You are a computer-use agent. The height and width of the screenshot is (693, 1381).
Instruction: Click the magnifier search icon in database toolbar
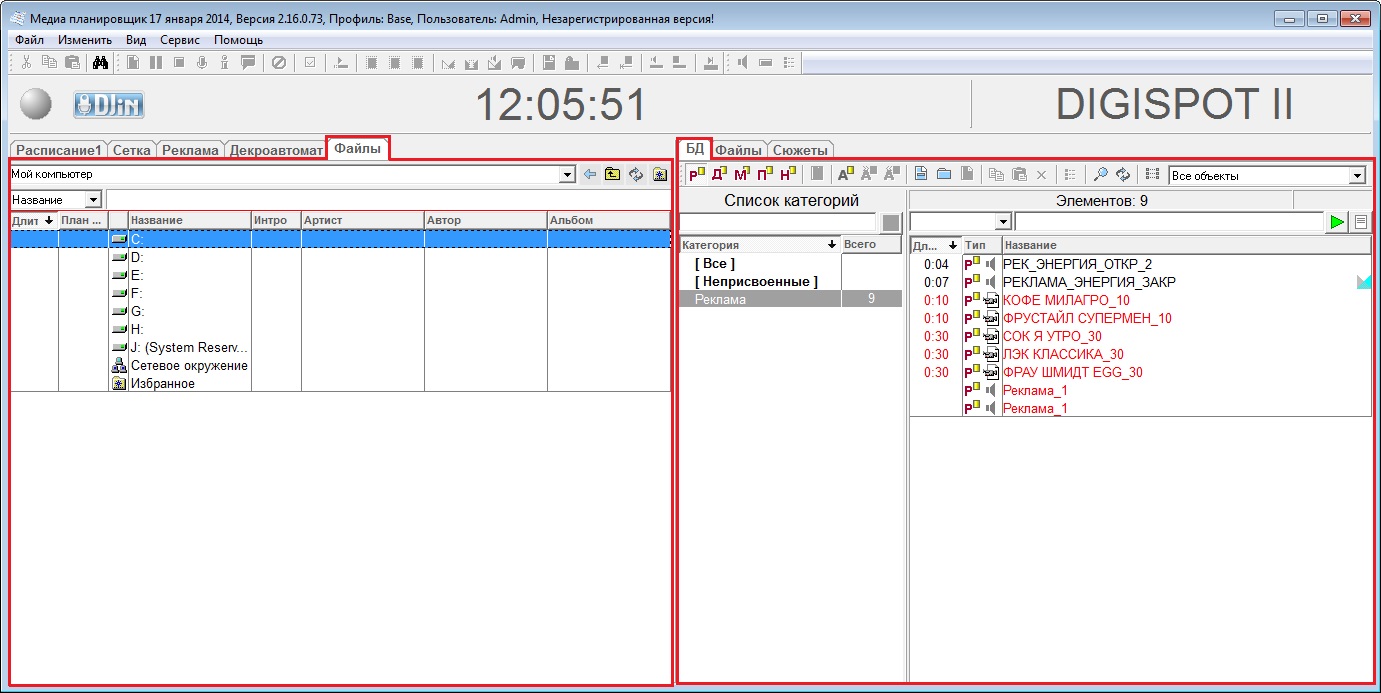(1100, 174)
